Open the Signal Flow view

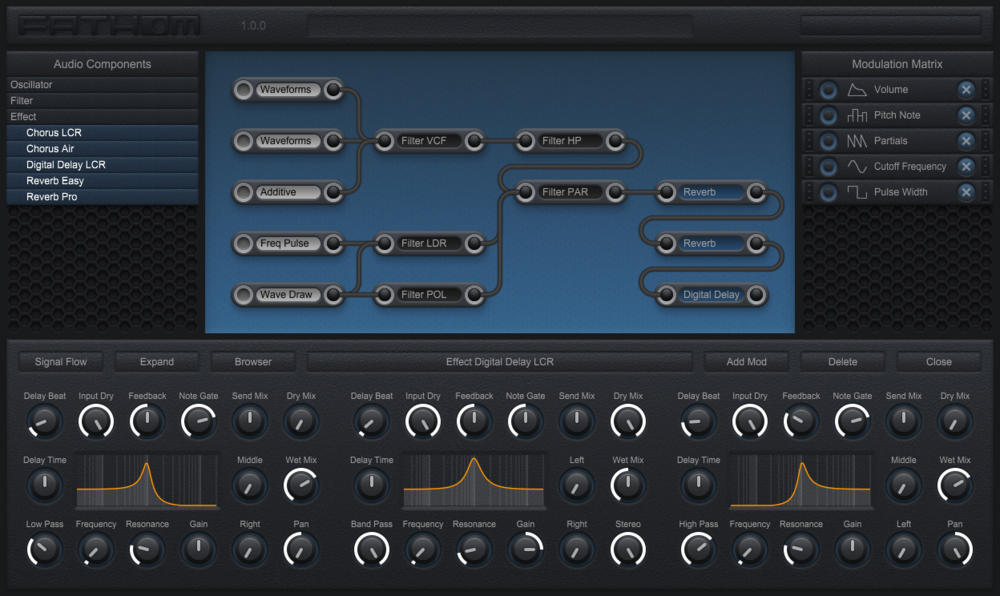pos(61,361)
